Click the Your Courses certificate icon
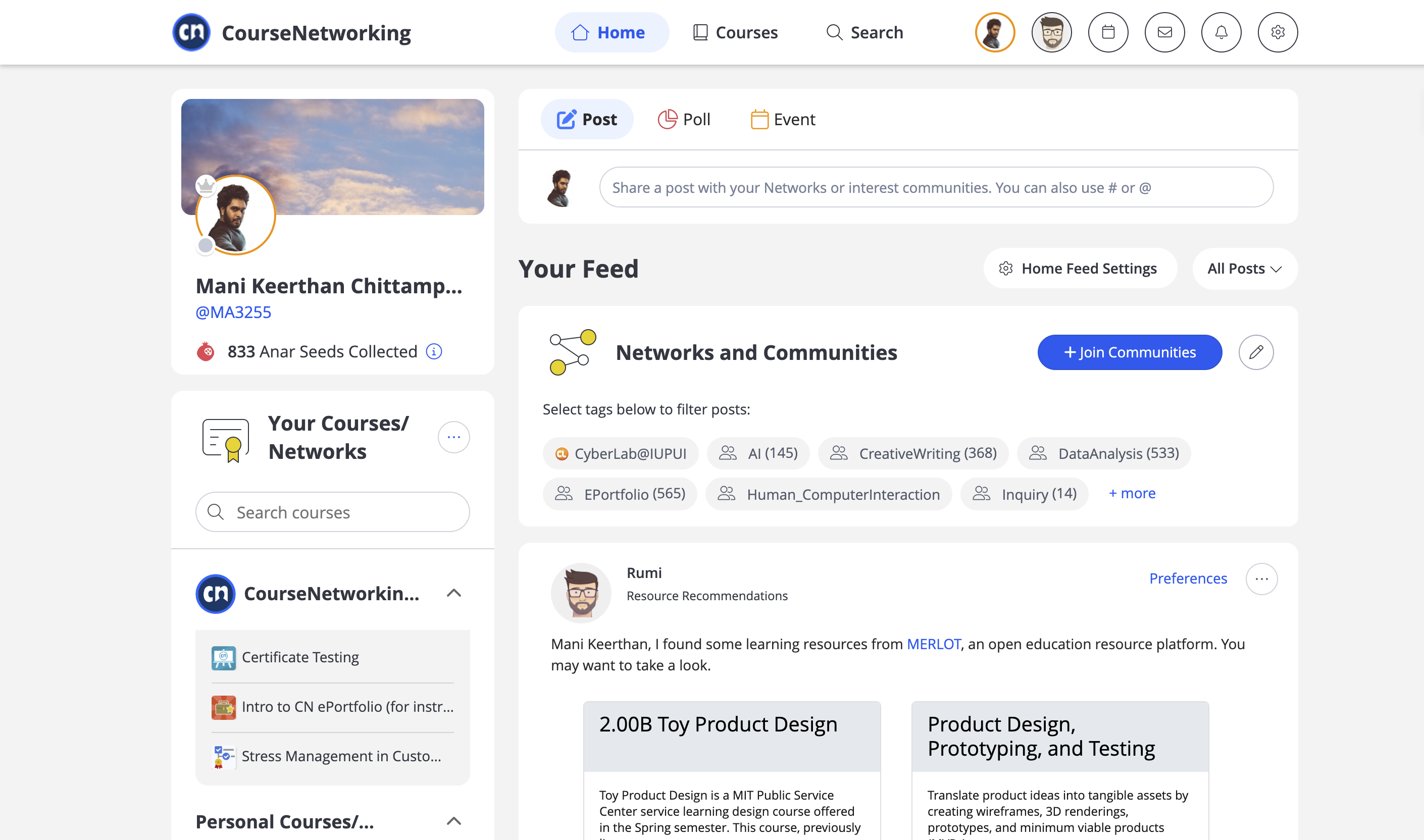Image resolution: width=1424 pixels, height=840 pixels. (226, 440)
